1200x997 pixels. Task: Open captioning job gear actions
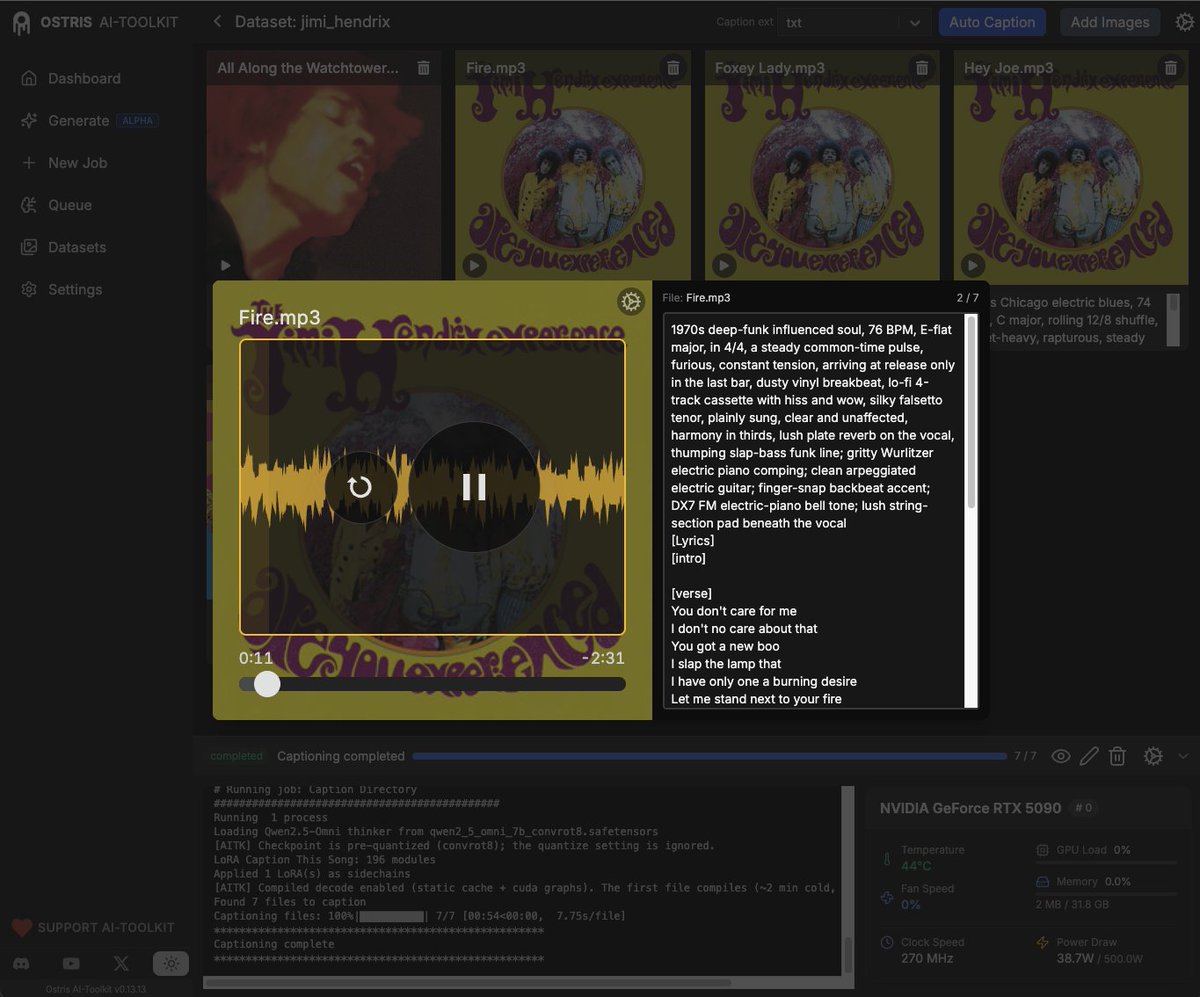point(1153,756)
